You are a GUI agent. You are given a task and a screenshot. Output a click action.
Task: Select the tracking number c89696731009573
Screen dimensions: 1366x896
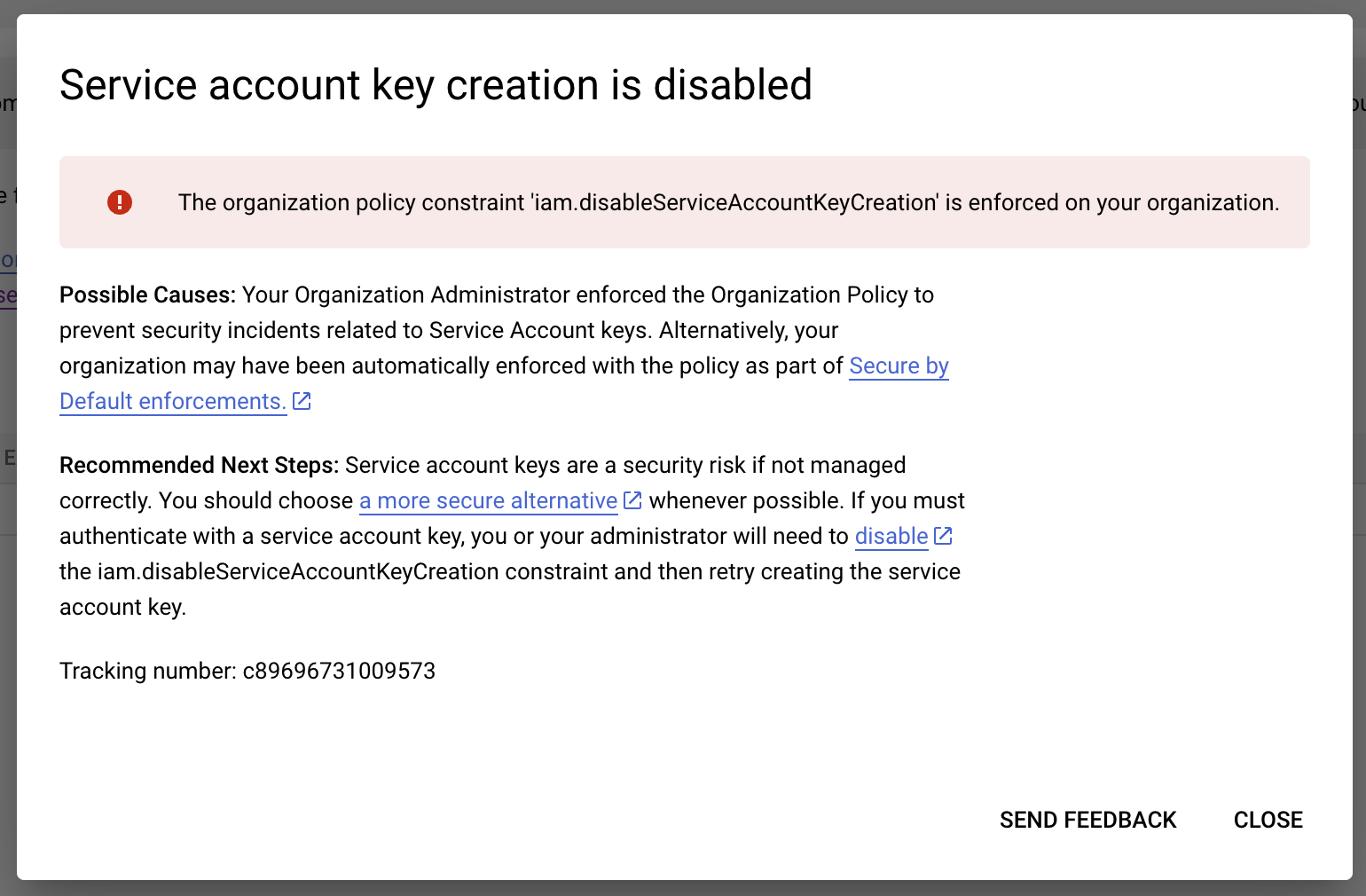(x=340, y=672)
